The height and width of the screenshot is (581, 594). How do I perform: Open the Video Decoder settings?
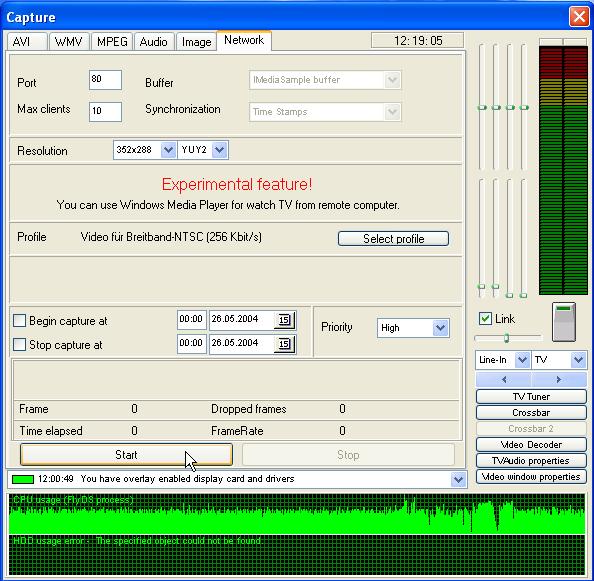click(x=531, y=444)
